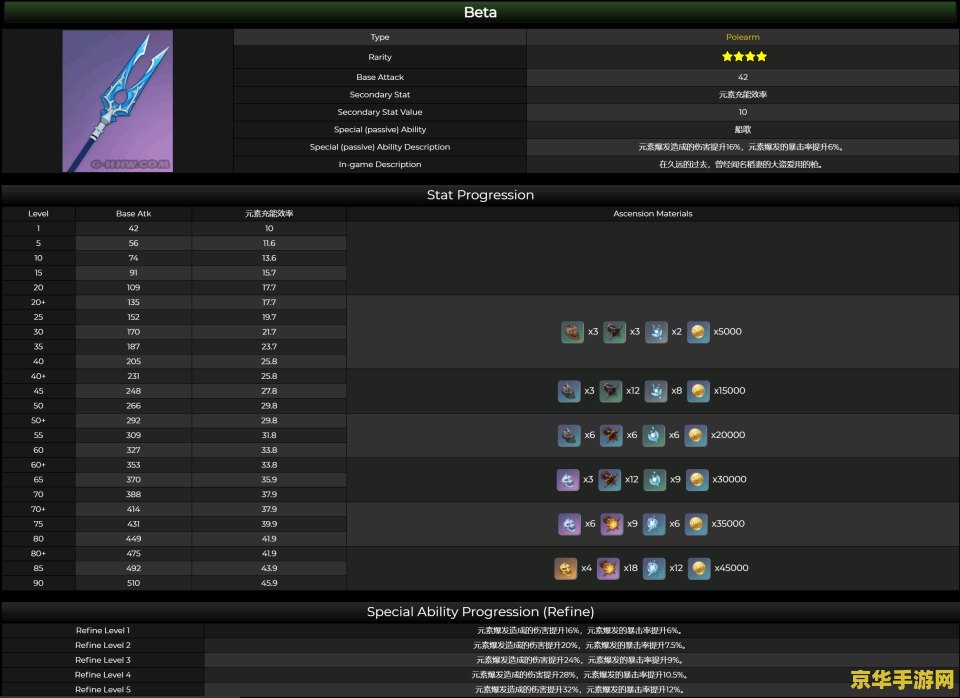Viewport: 960px width, 698px height.
Task: Click the Mora coin icon beside x45000
Action: click(x=698, y=568)
